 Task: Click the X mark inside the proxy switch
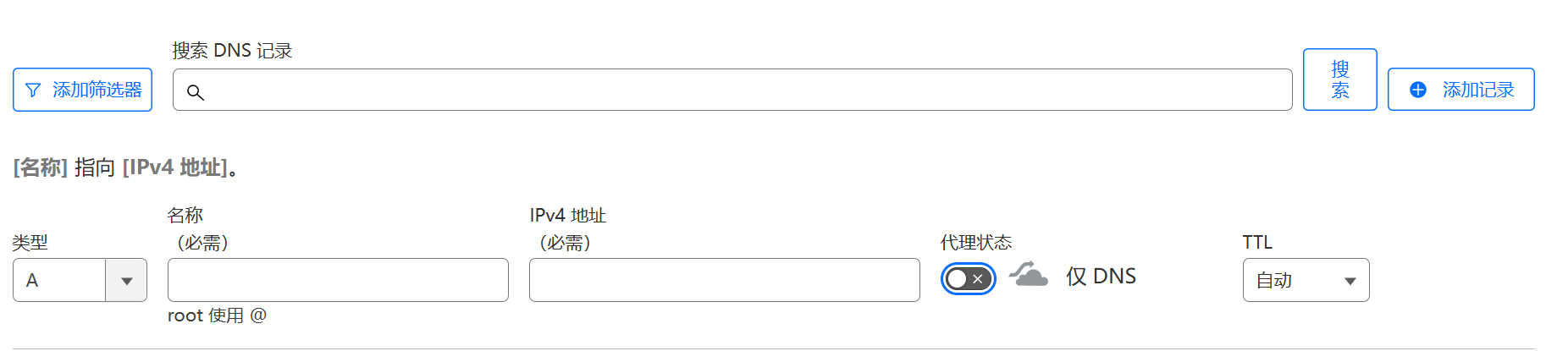[x=978, y=279]
